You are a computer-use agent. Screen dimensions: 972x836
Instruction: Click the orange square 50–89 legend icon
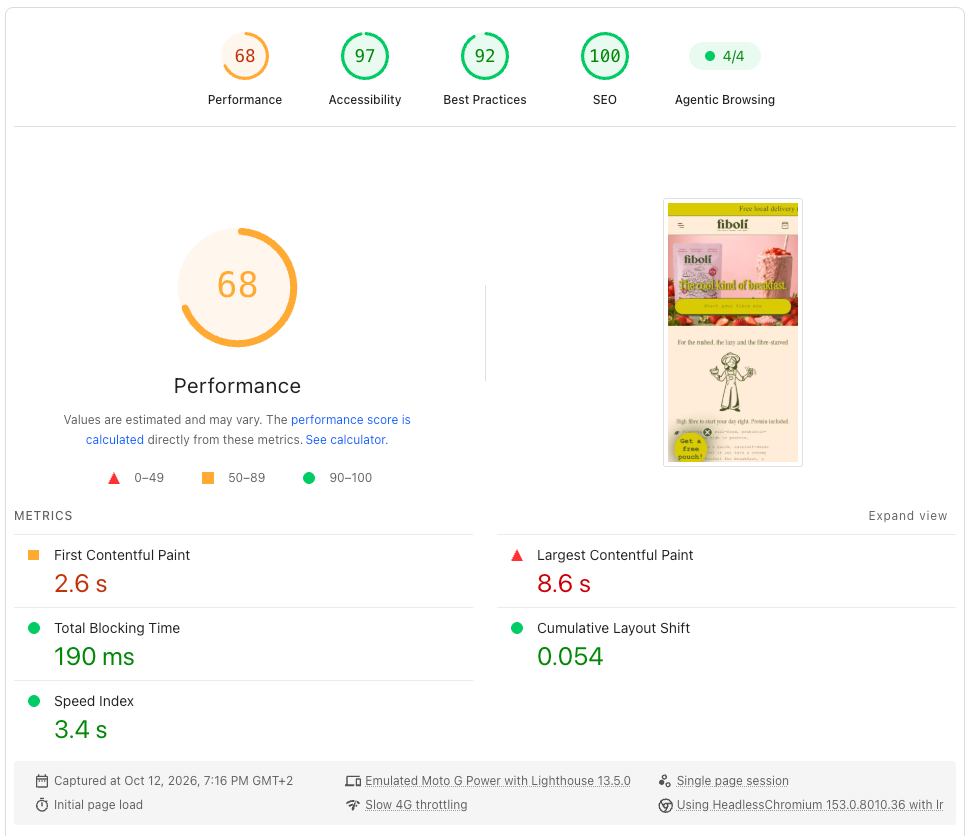(208, 478)
